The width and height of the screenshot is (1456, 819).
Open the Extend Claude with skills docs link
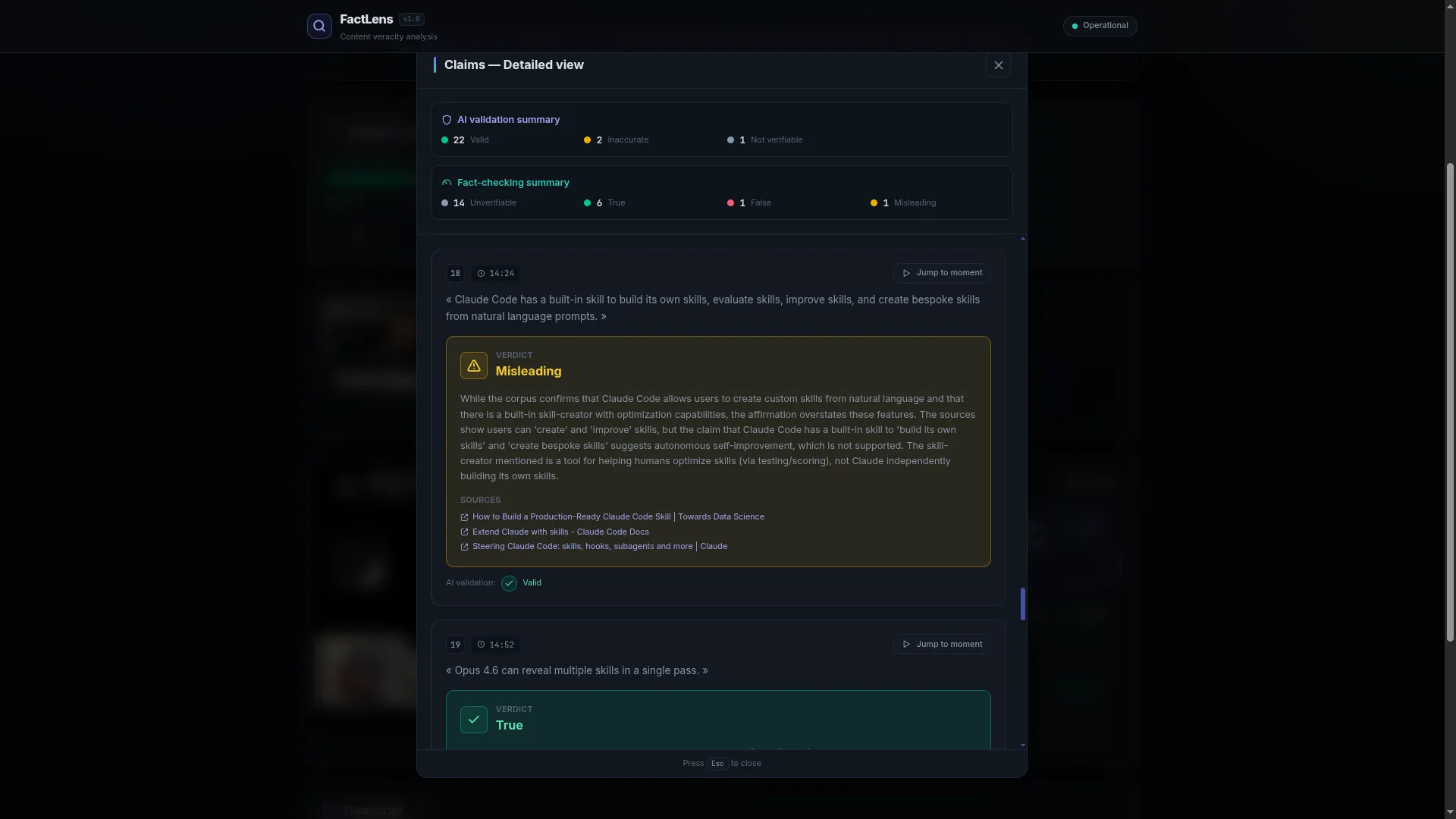560,532
